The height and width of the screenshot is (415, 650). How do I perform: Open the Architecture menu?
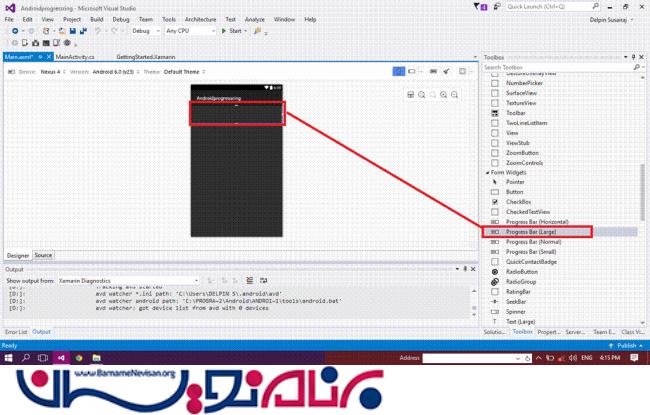(200, 19)
